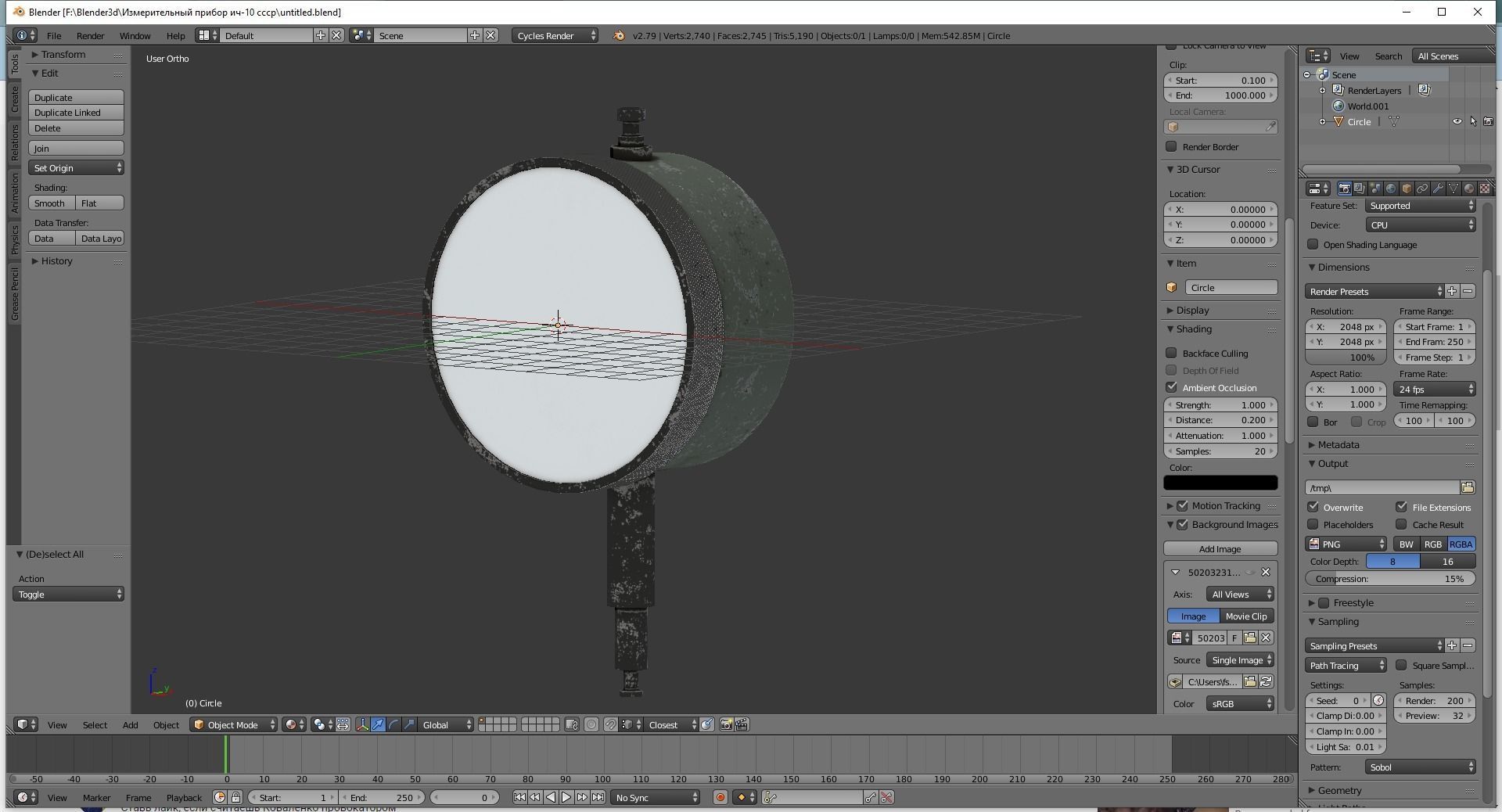
Task: Apply Smooth shading
Action: [x=52, y=203]
